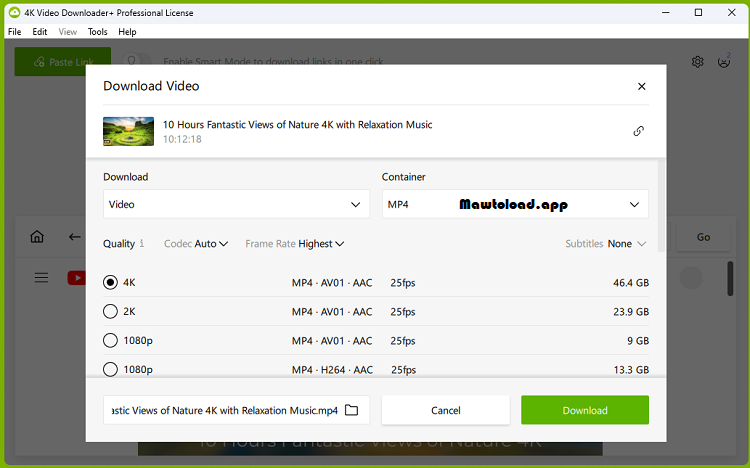Viewport: 750px width, 468px height.
Task: Click the app logo in title bar
Action: [x=14, y=12]
